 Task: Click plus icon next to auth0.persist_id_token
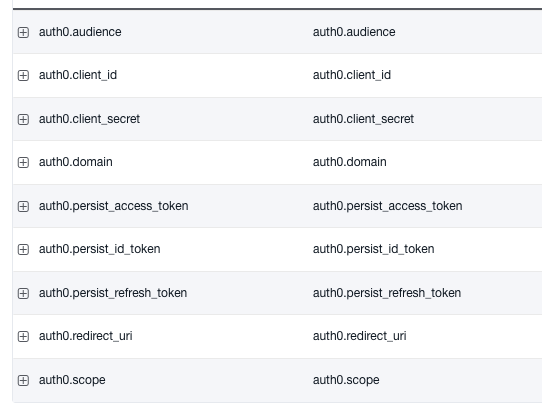click(x=23, y=249)
